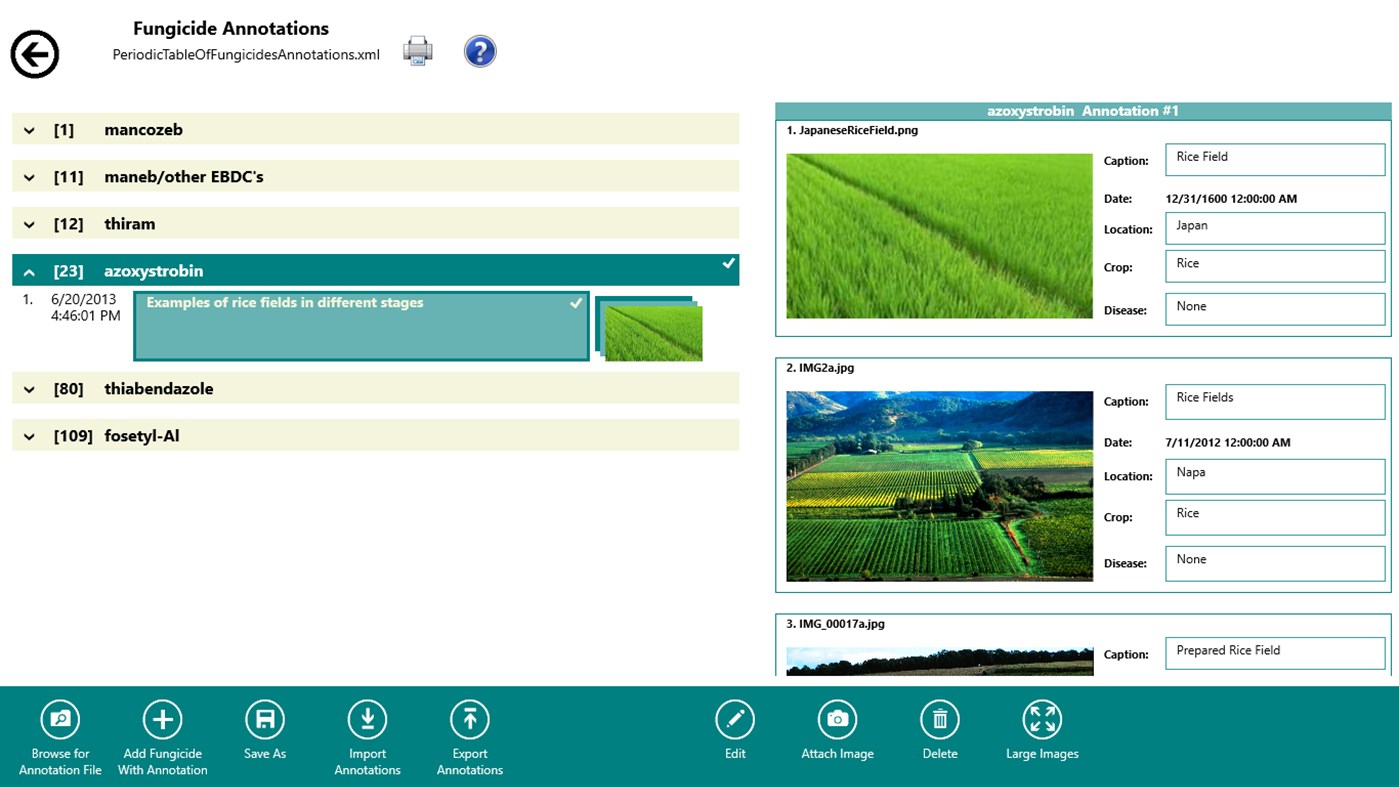Expand the fosetyl-Al entry
The width and height of the screenshot is (1399, 787).
pyautogui.click(x=29, y=434)
